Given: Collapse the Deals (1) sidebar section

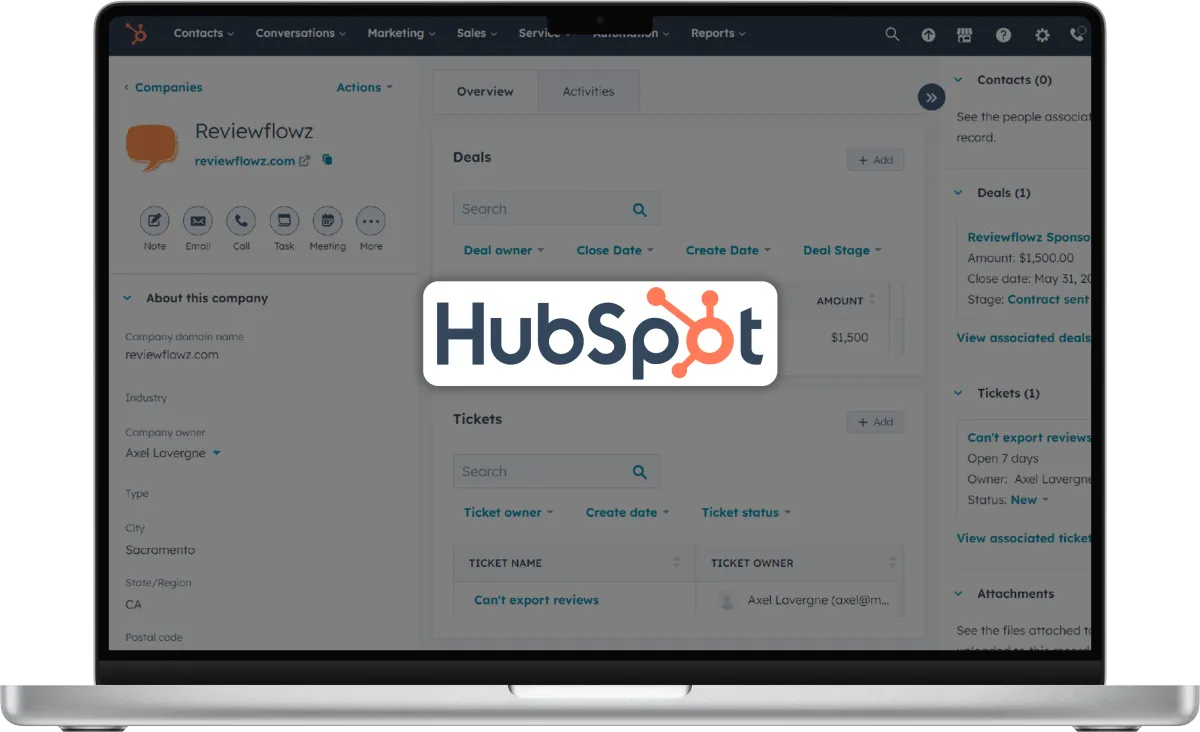Looking at the screenshot, I should click(x=958, y=193).
